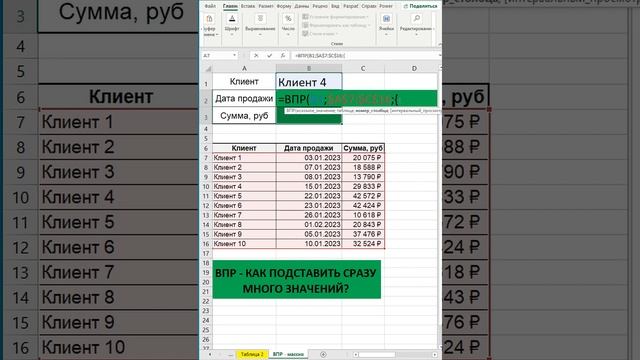Add a new sheet with plus icon

click(323, 354)
